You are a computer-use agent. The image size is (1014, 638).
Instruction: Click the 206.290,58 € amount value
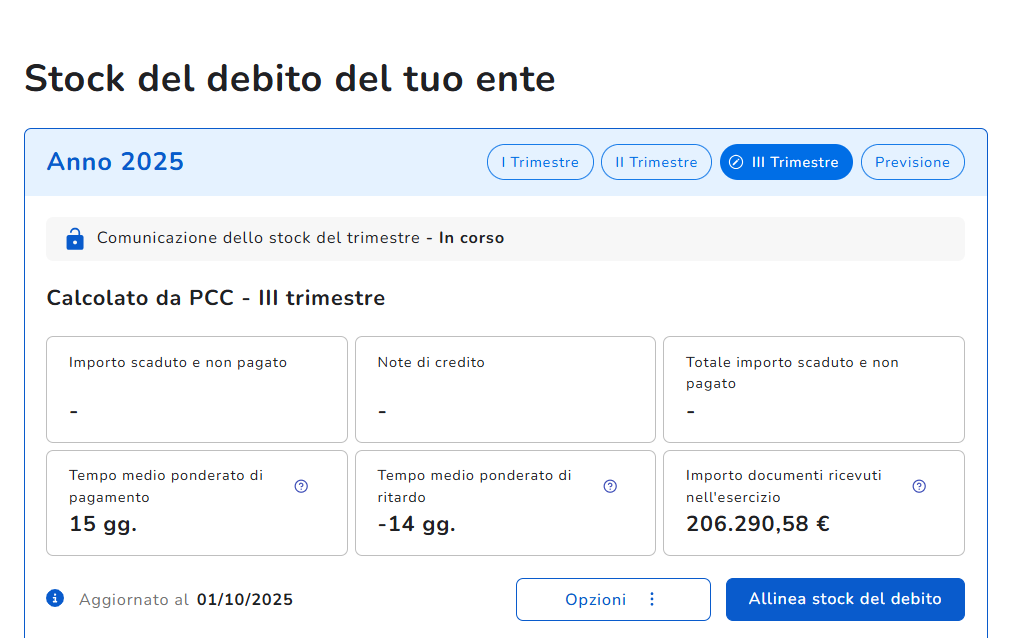pos(757,524)
